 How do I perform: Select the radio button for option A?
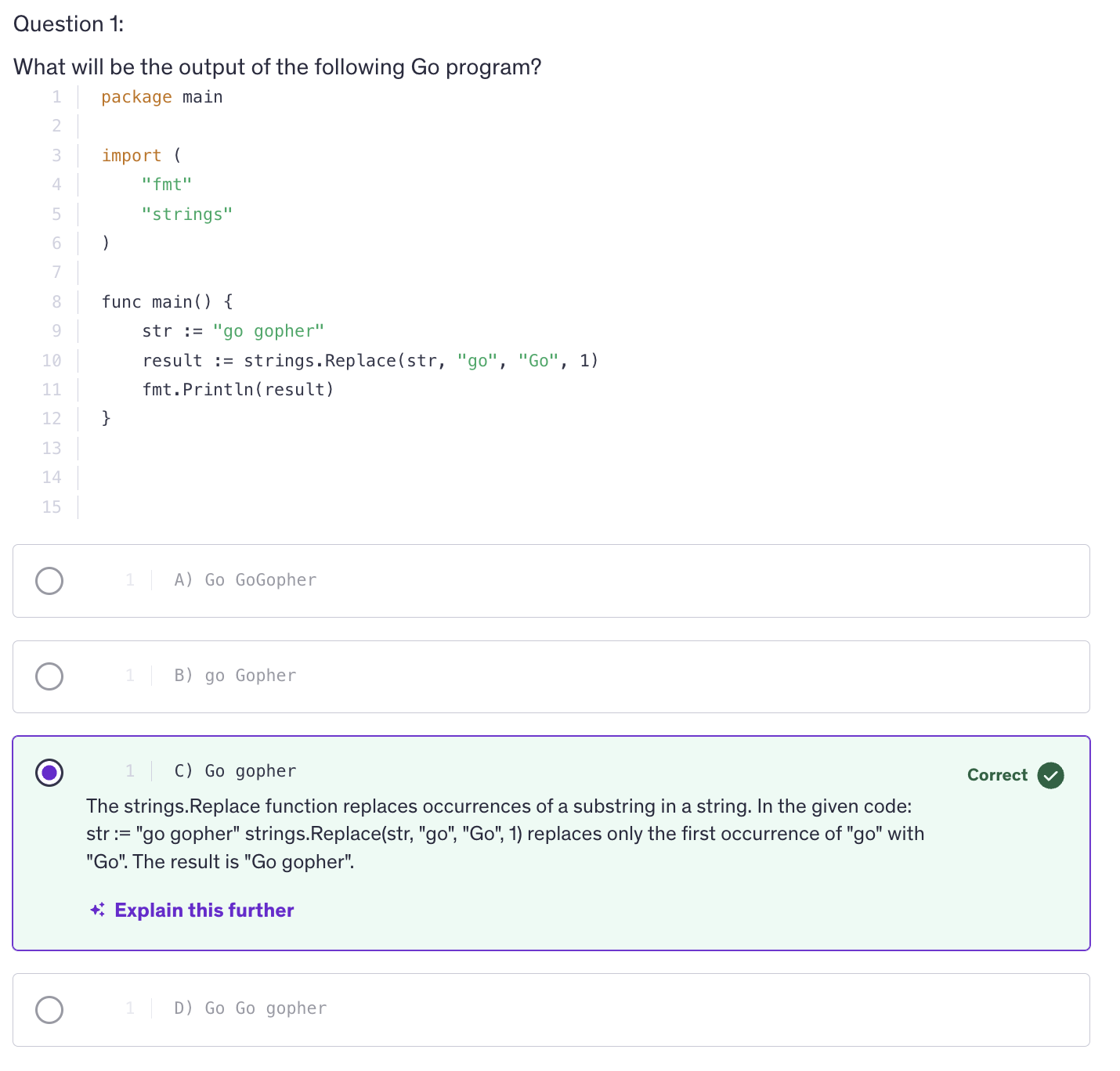tap(49, 581)
